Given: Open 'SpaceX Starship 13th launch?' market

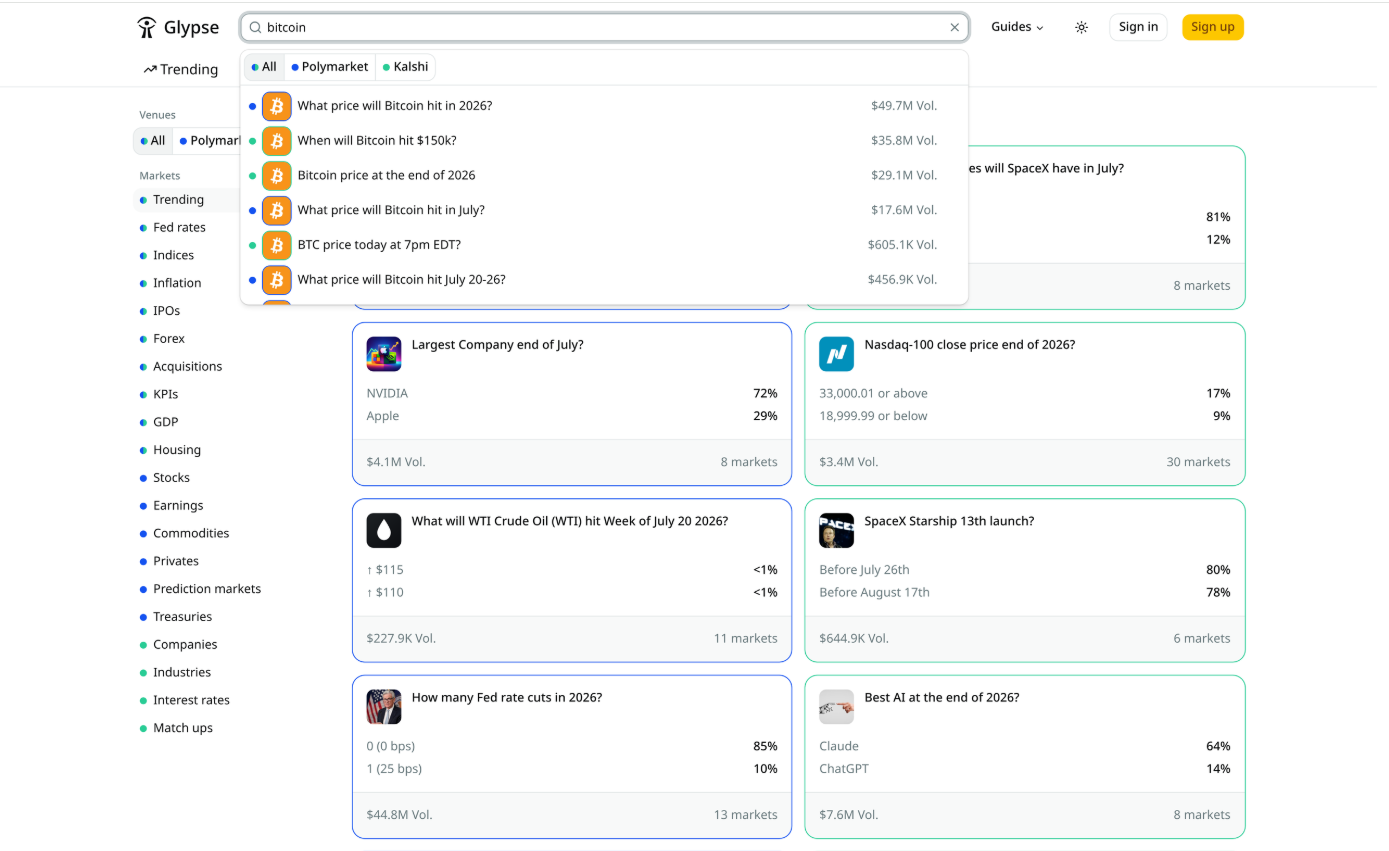Looking at the screenshot, I should coord(949,522).
